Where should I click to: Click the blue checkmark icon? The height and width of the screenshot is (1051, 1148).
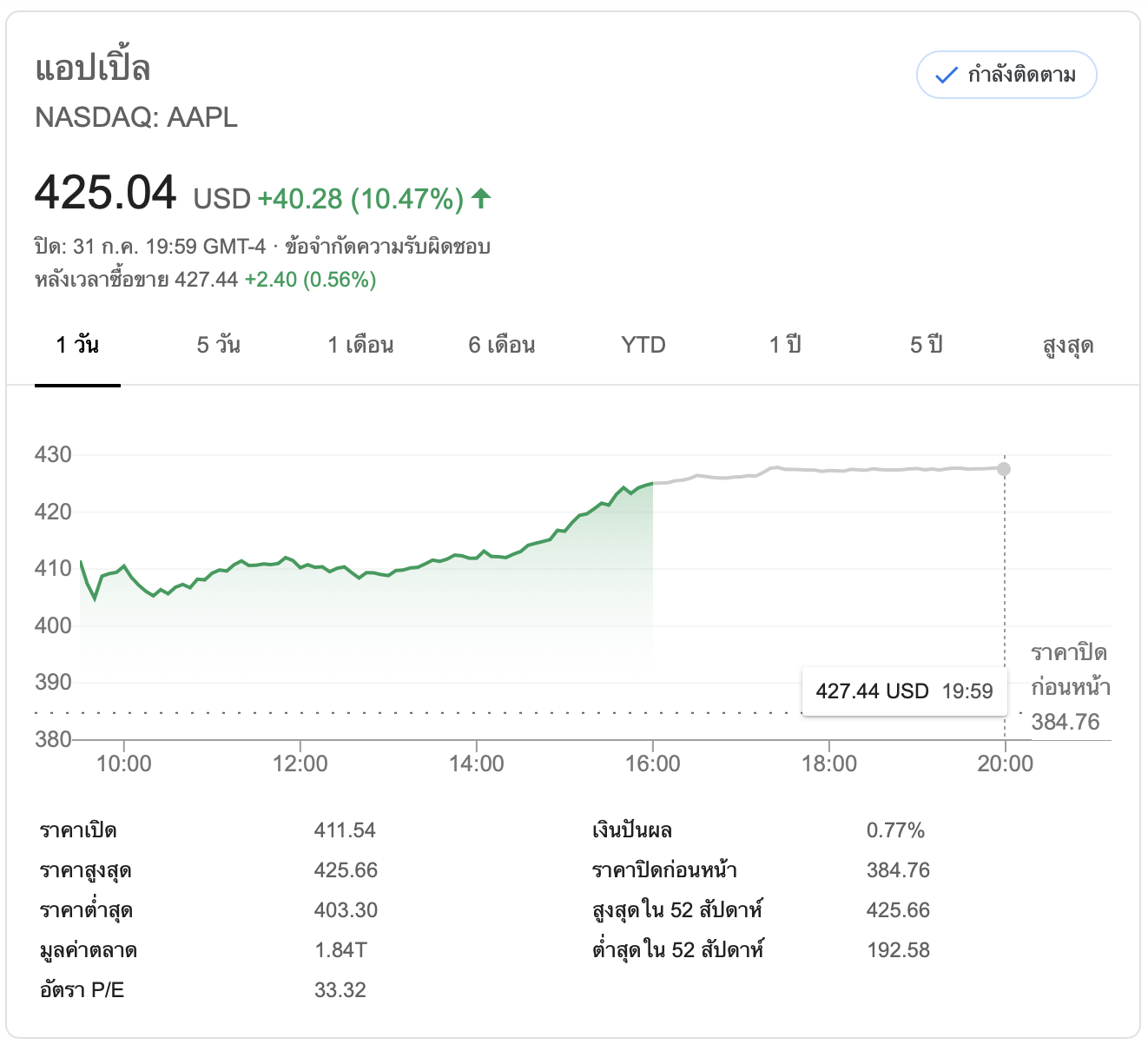click(946, 76)
